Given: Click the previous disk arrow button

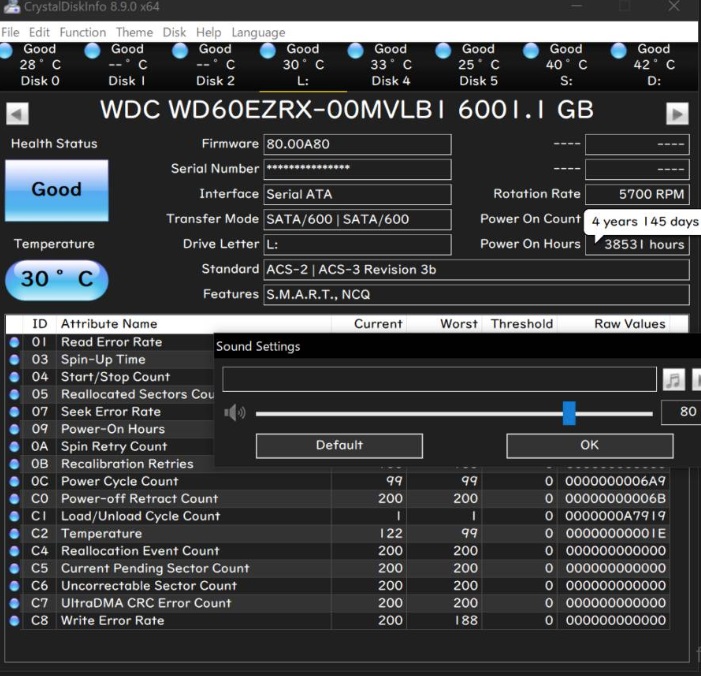Looking at the screenshot, I should pos(18,113).
